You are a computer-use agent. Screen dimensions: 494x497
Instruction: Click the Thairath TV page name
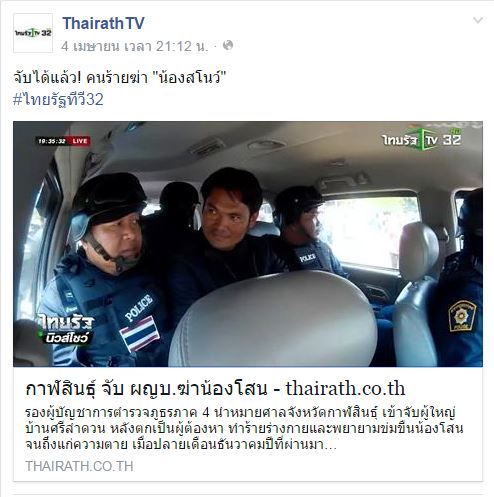(103, 23)
